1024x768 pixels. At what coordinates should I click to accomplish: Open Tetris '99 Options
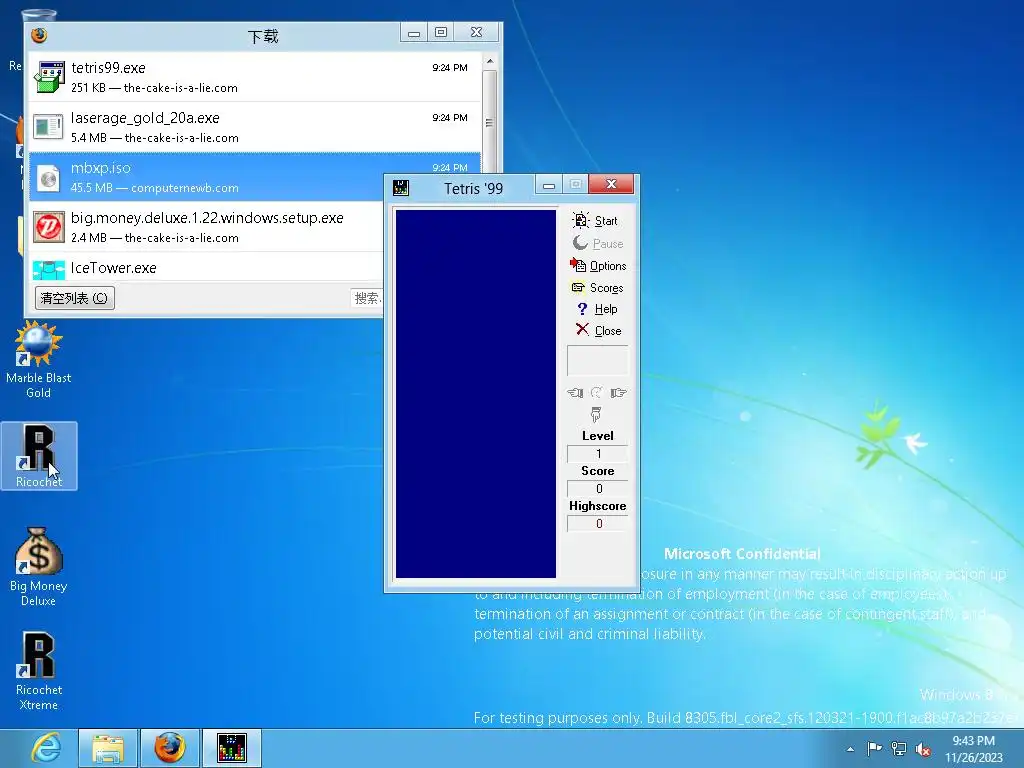click(x=598, y=266)
